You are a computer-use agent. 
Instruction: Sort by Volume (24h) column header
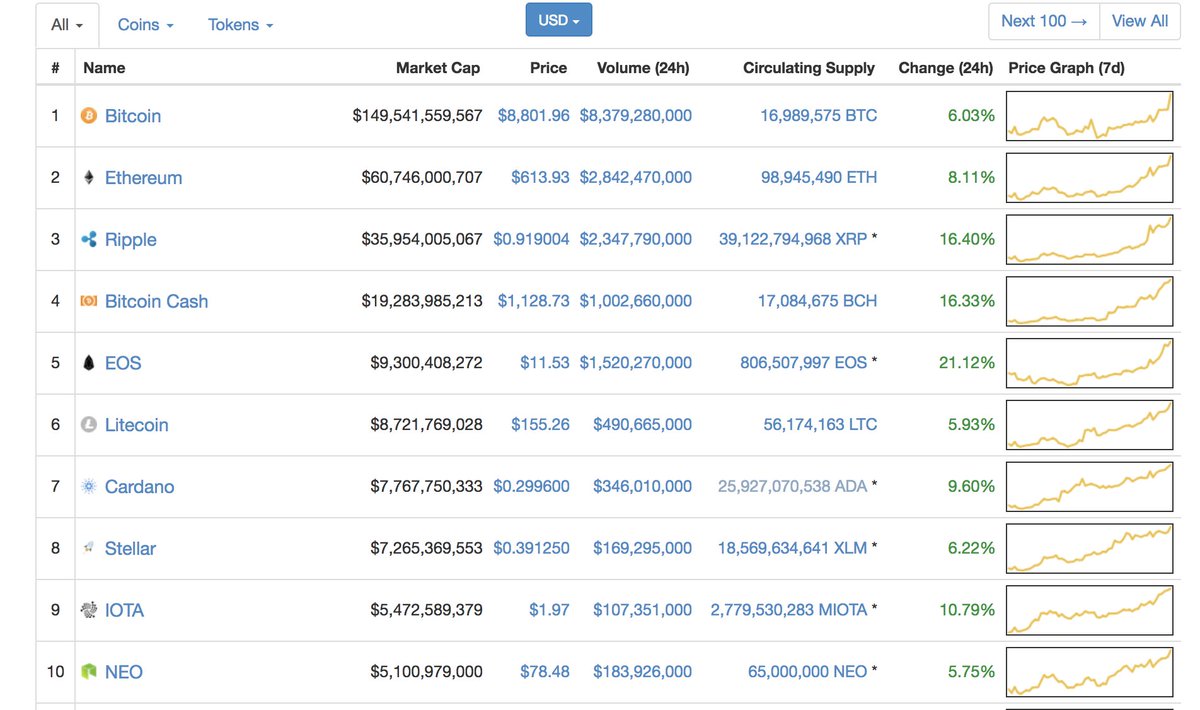coord(643,68)
